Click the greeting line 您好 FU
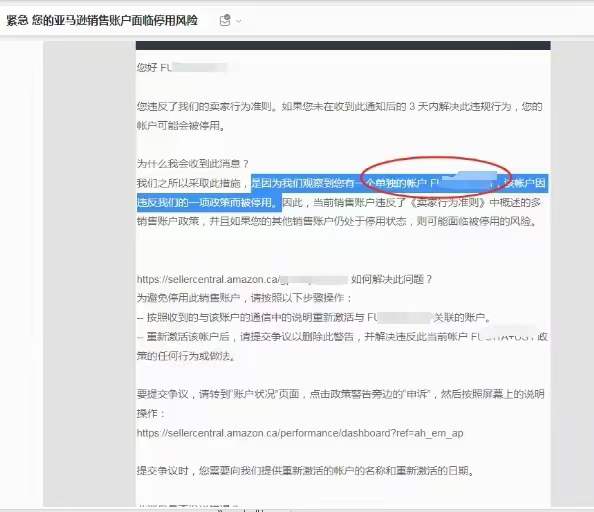 click(x=182, y=68)
